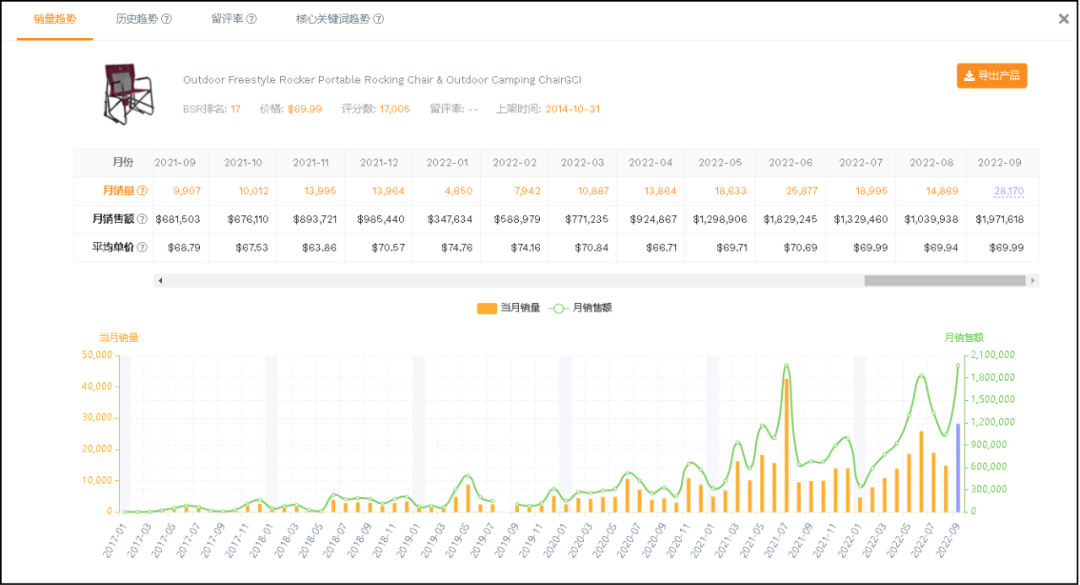This screenshot has height=585, width=1080.
Task: Open the Outdoor Freestyle Rocker product title
Action: [x=382, y=80]
